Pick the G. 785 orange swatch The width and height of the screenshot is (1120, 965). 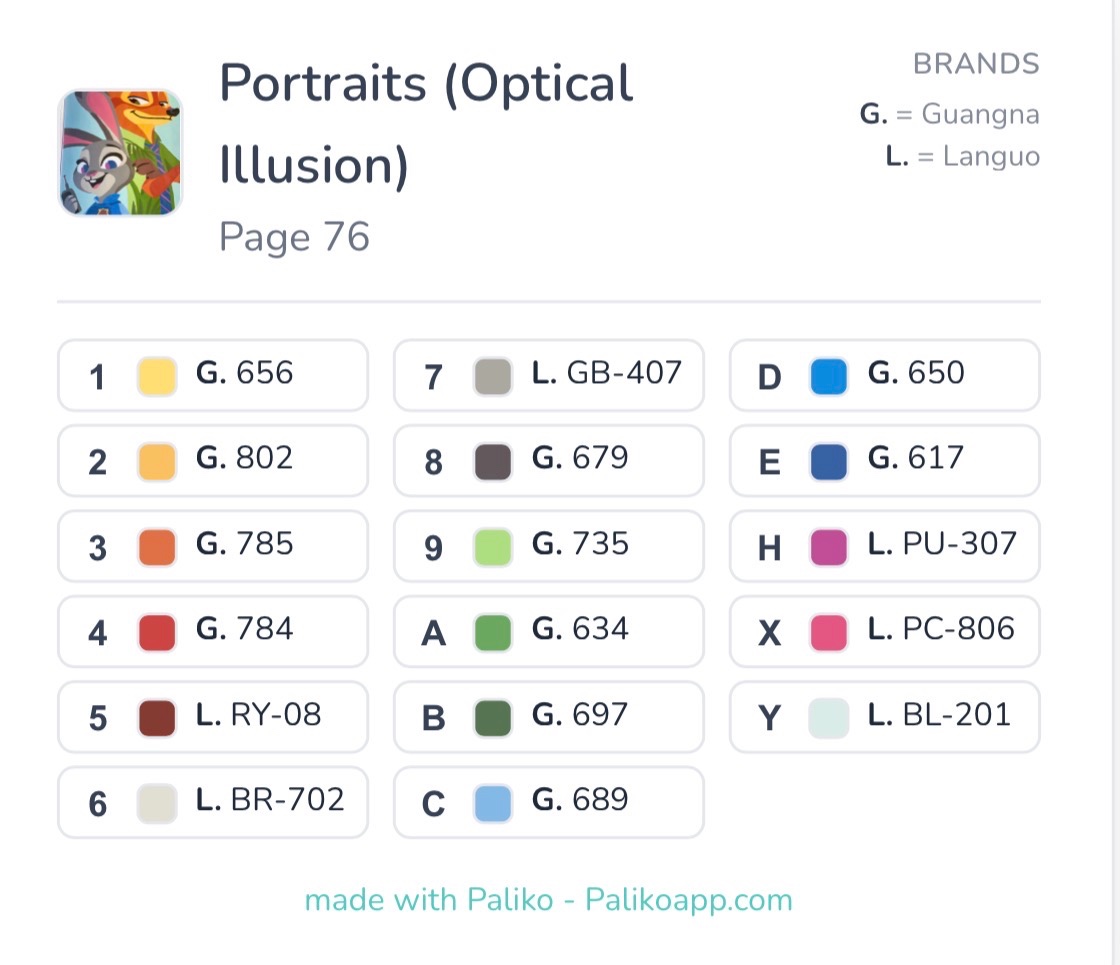(156, 547)
